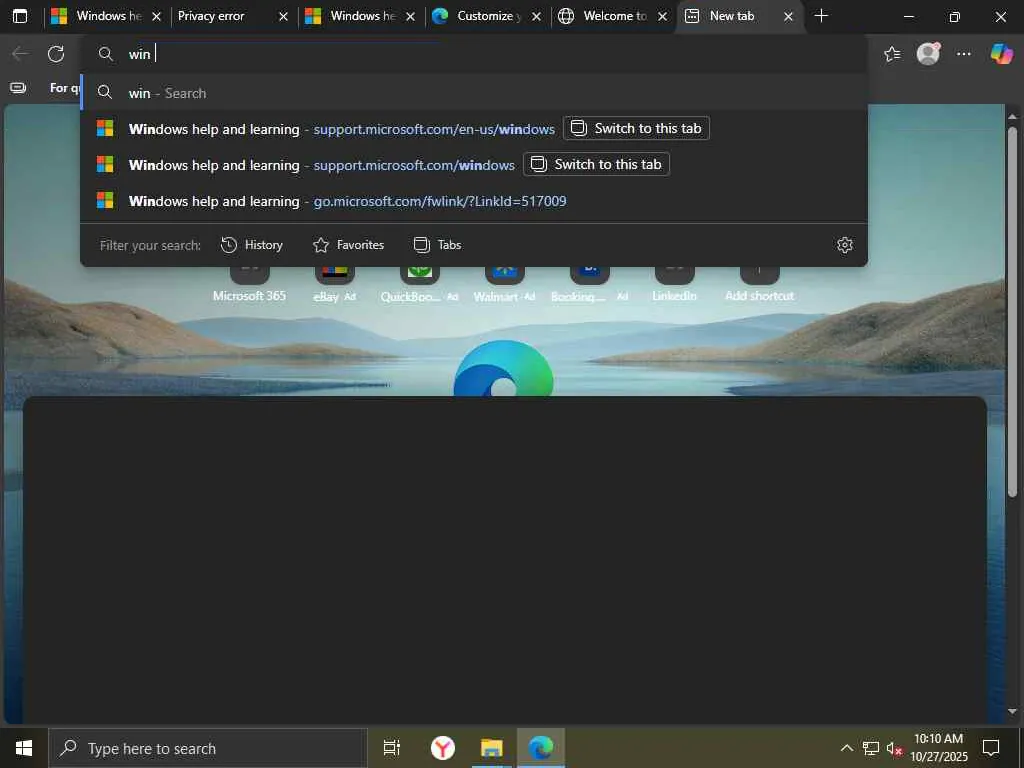Click Add shortcut tile
The height and width of the screenshot is (768, 1024).
[760, 285]
